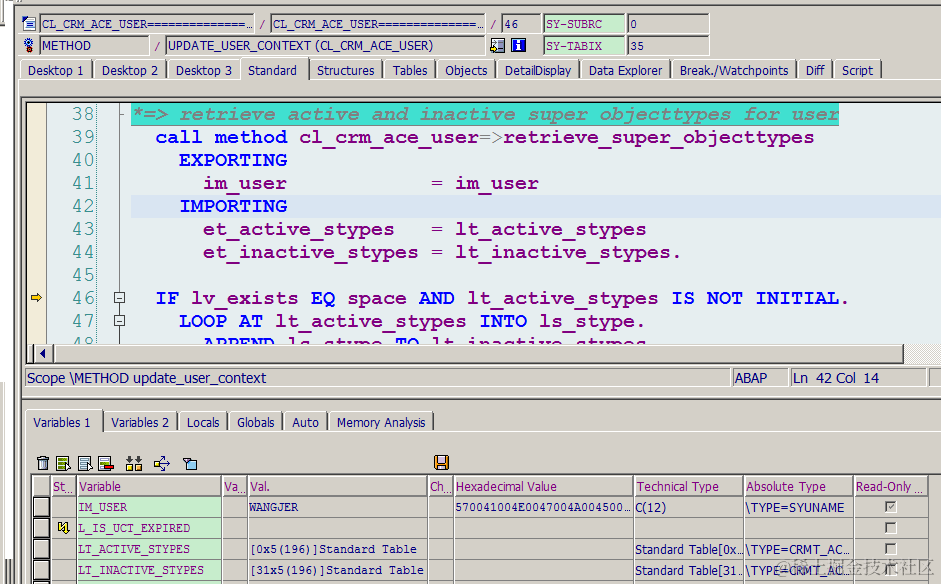
Task: Open the Memory Analysis tab
Action: click(381, 422)
